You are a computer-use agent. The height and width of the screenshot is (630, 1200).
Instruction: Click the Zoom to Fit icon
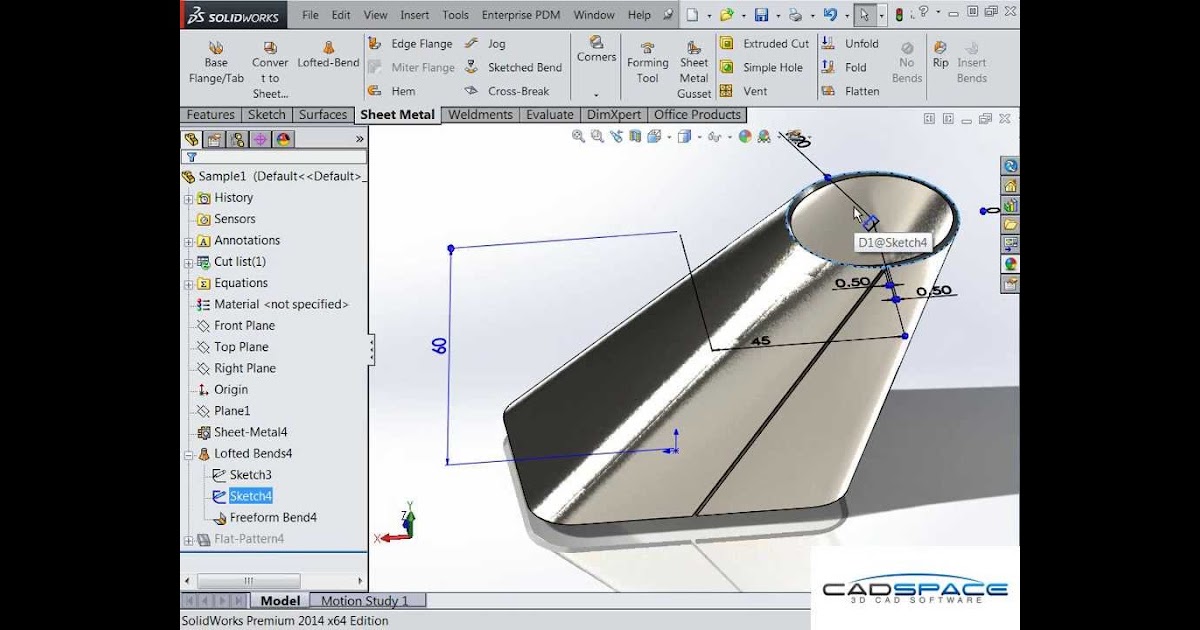[x=578, y=137]
